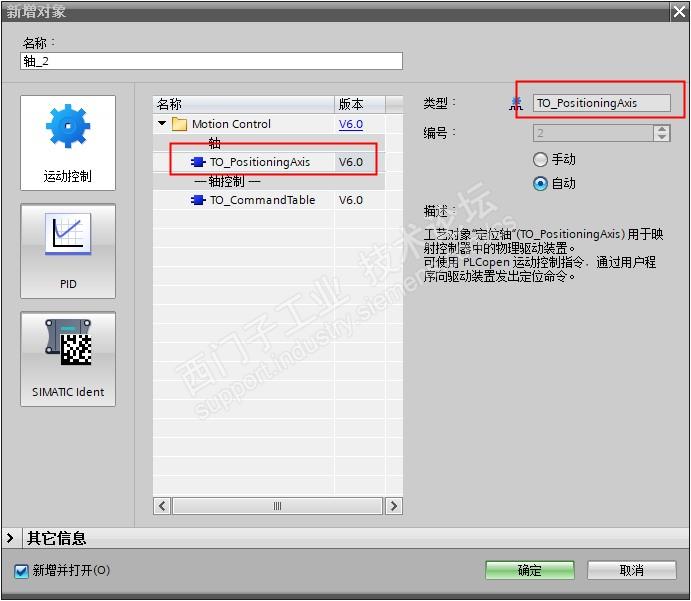Cancel using the 取消 button

(632, 570)
